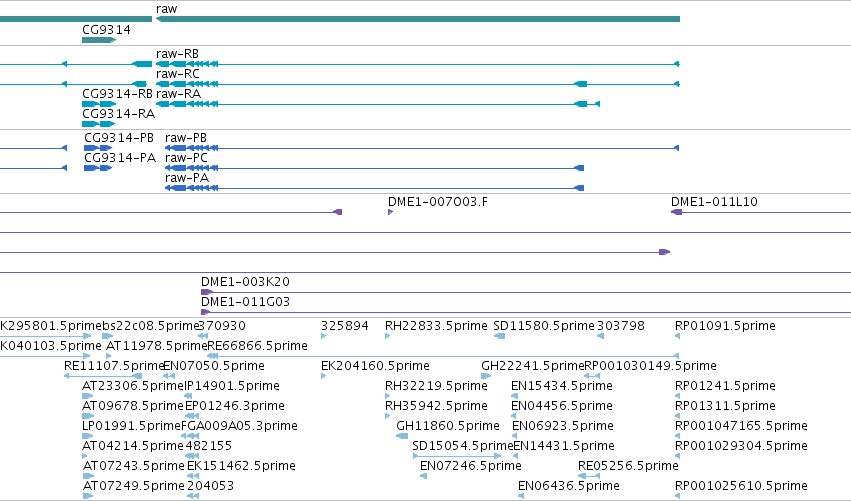Screen dimensions: 851x501
Task: Click EST label 370930
Action: (221, 326)
